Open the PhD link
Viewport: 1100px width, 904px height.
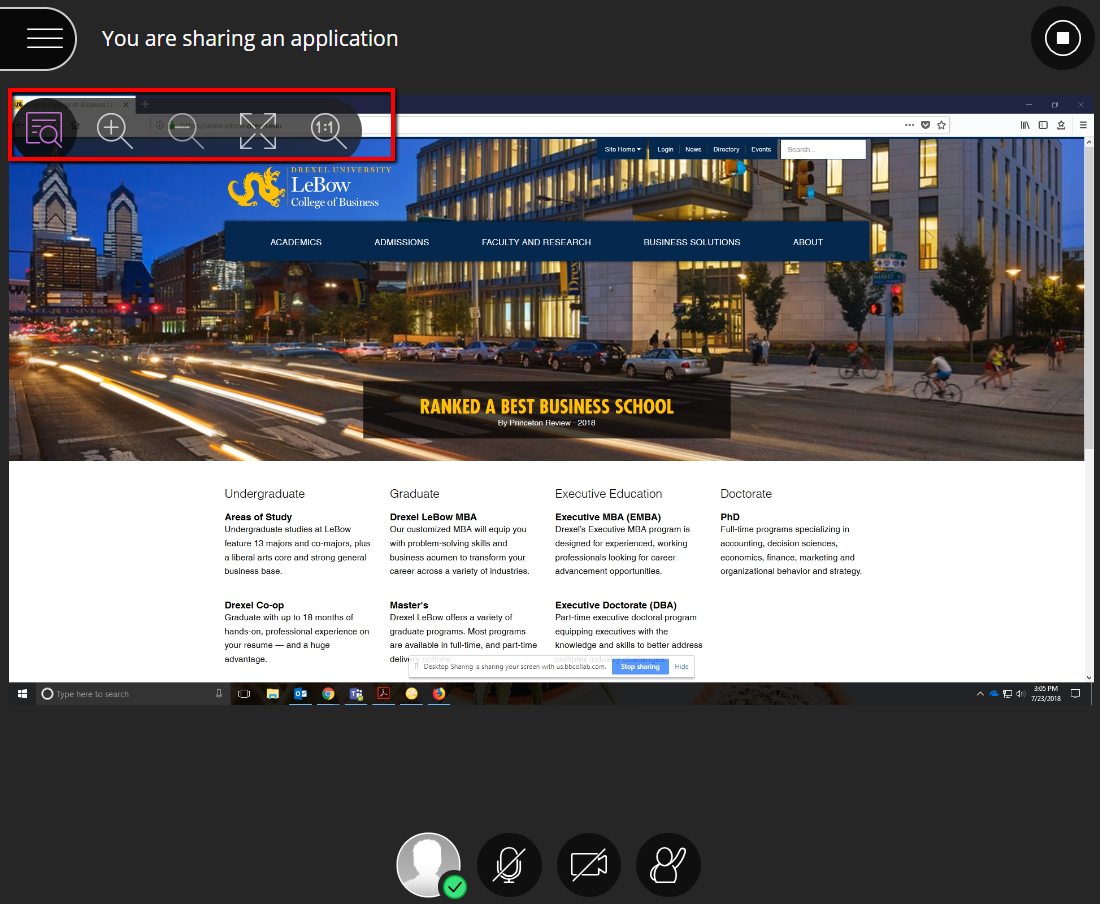click(730, 517)
